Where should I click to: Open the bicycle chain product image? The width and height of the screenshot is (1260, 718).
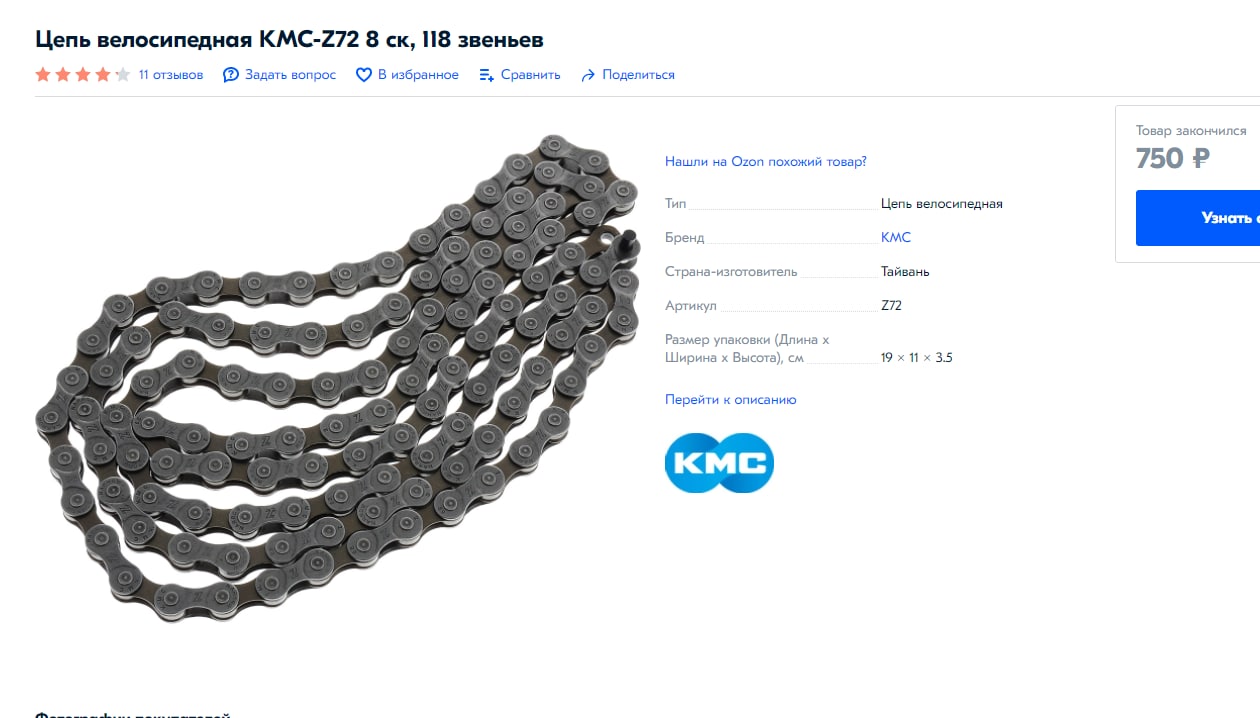point(338,378)
